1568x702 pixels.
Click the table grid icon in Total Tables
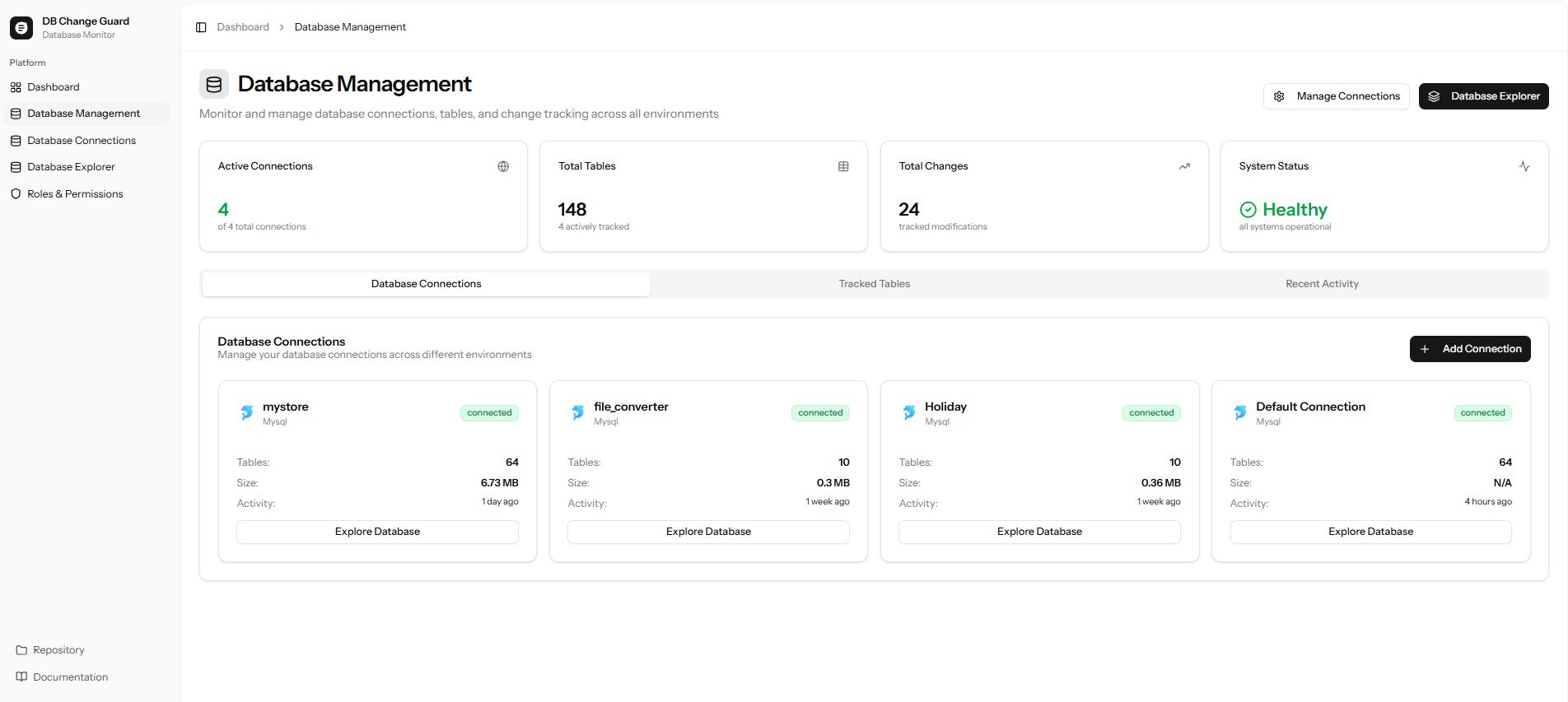(x=843, y=166)
